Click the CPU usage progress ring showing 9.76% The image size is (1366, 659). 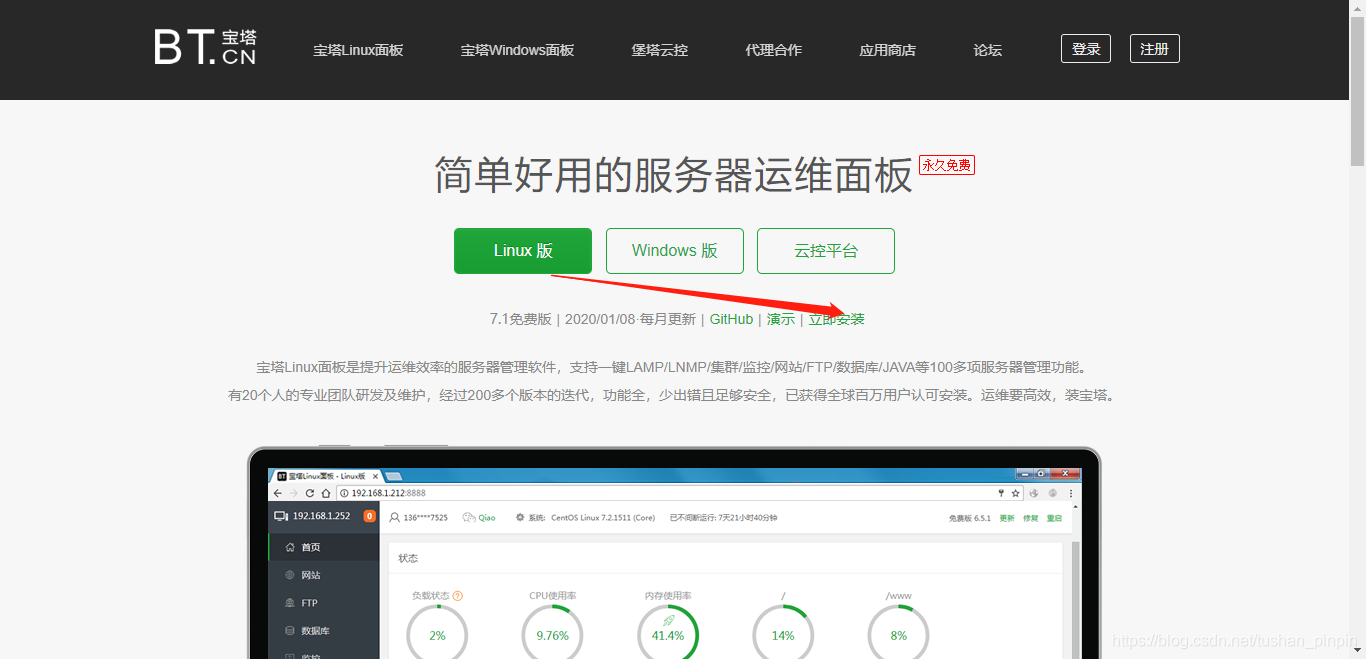[x=551, y=635]
